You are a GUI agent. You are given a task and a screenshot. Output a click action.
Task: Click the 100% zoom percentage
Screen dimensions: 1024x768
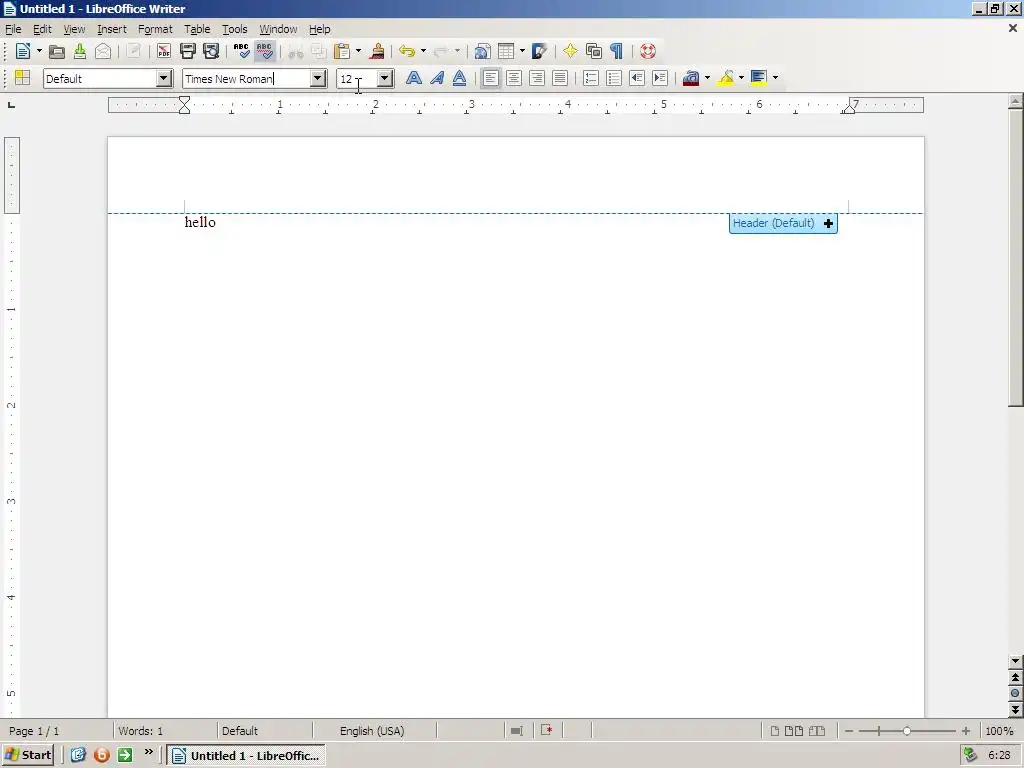pyautogui.click(x=999, y=731)
